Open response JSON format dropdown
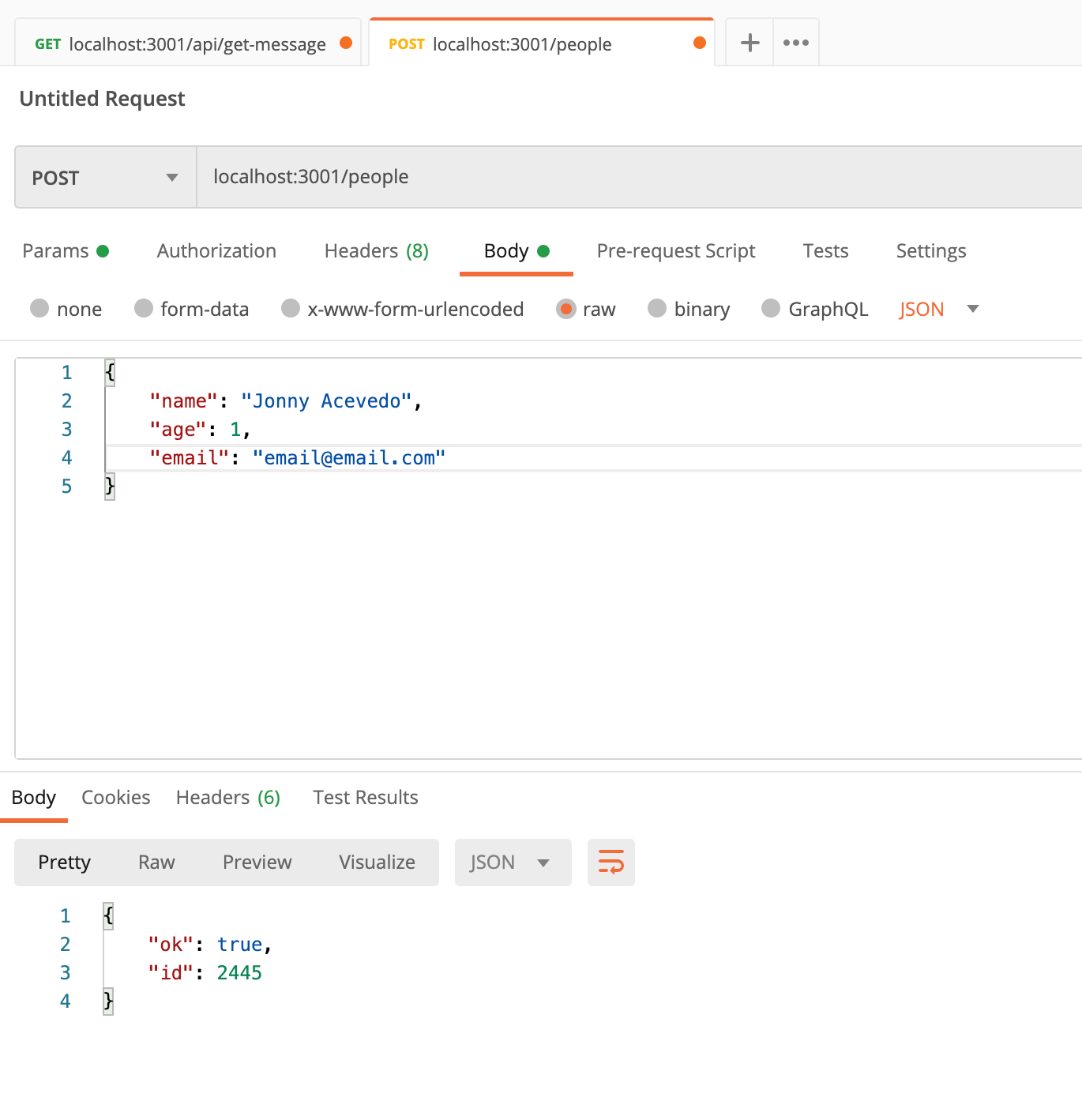Viewport: 1082px width, 1120px height. [513, 862]
